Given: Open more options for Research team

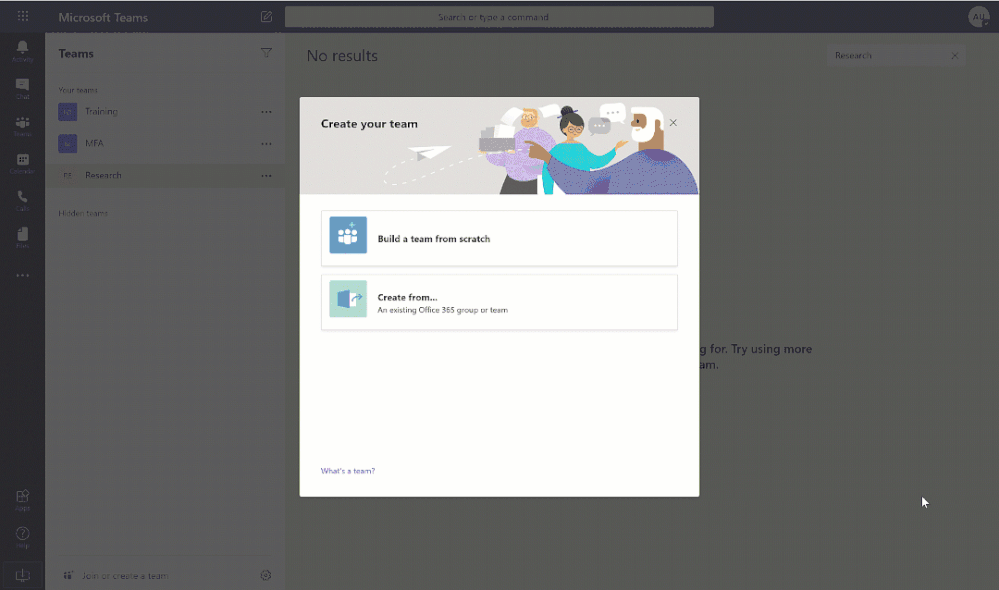Looking at the screenshot, I should [x=266, y=176].
